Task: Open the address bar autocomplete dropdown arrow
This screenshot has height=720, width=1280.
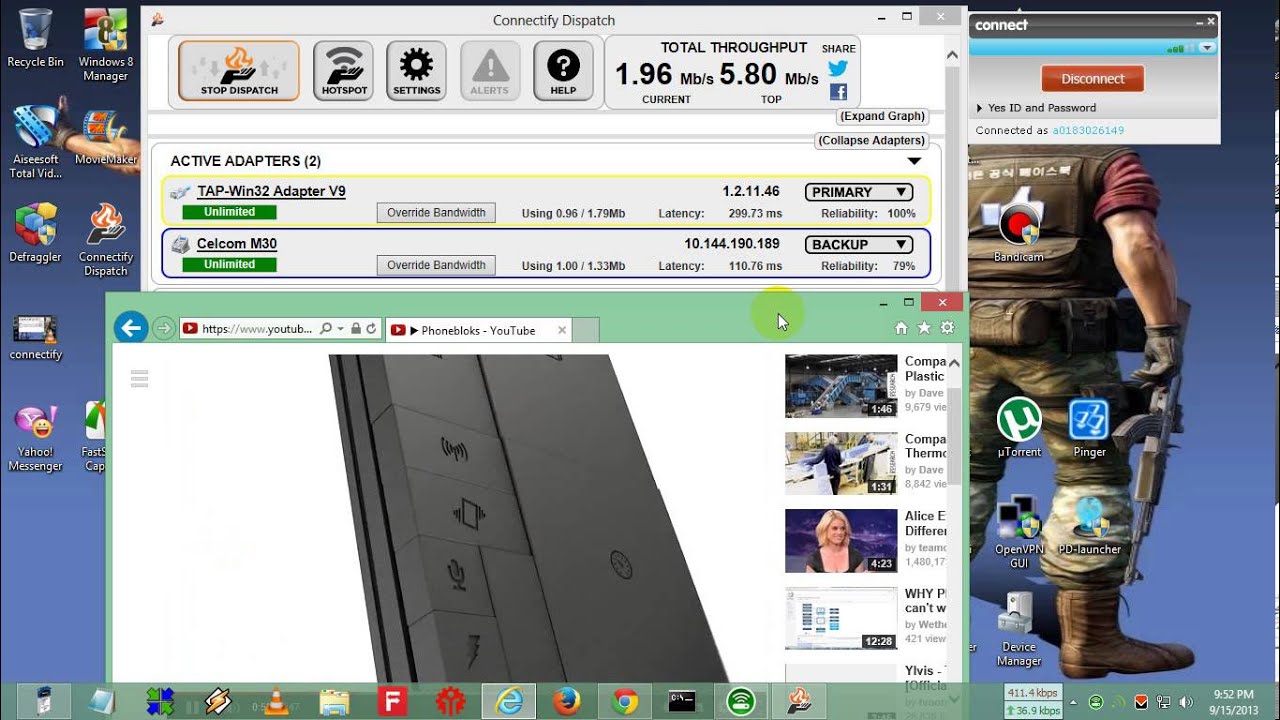Action: click(340, 329)
